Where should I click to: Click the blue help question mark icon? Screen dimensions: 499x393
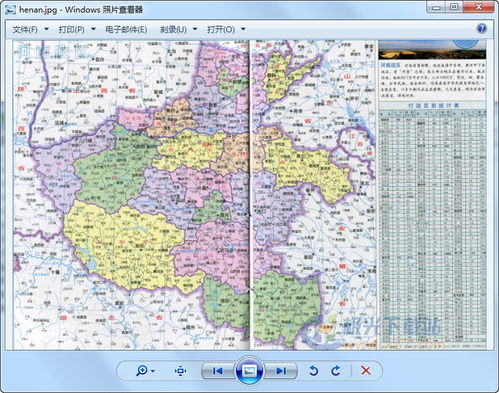click(482, 29)
